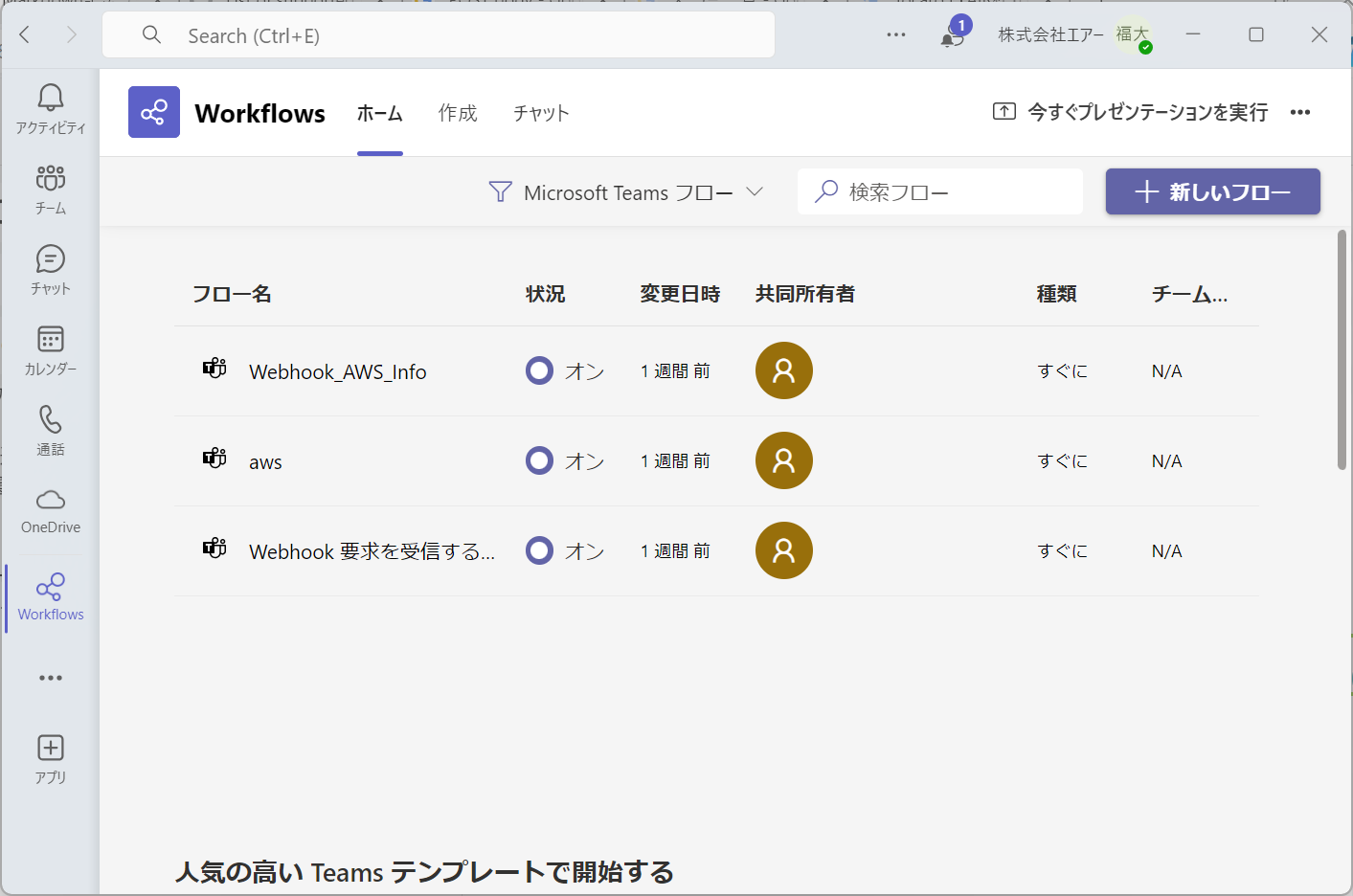Open the Webhook 要求を受信する... flow
The image size is (1353, 896).
click(372, 551)
